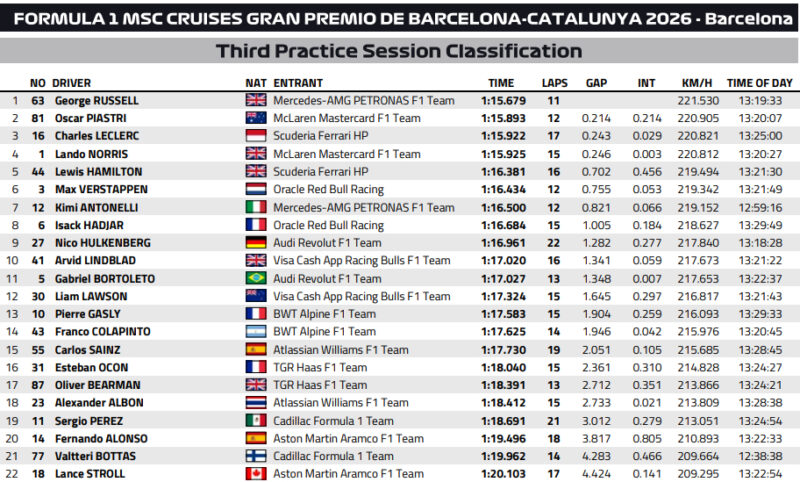This screenshot has width=800, height=482.
Task: Click the Italian flag for Kimi Antonelli
Action: 256,207
